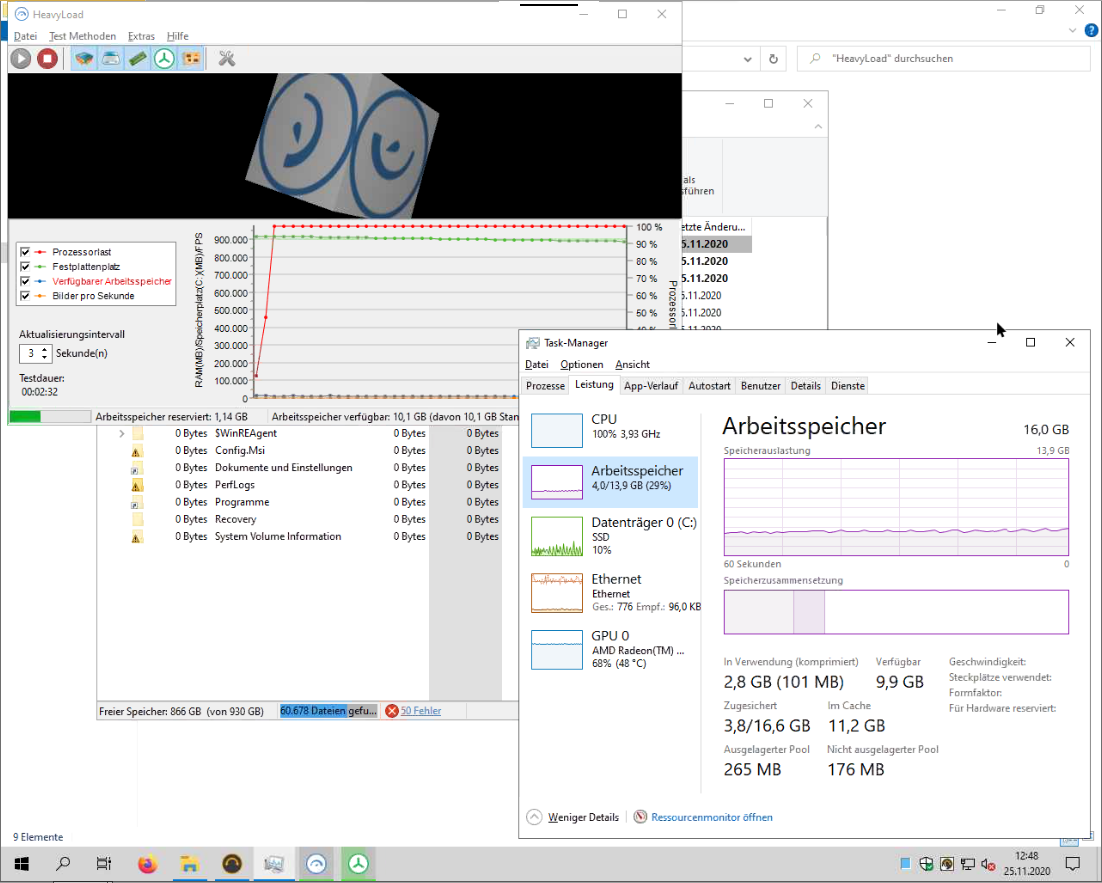This screenshot has width=1102, height=883.
Task: Toggle the GPU graphics test icon
Action: tap(190, 58)
